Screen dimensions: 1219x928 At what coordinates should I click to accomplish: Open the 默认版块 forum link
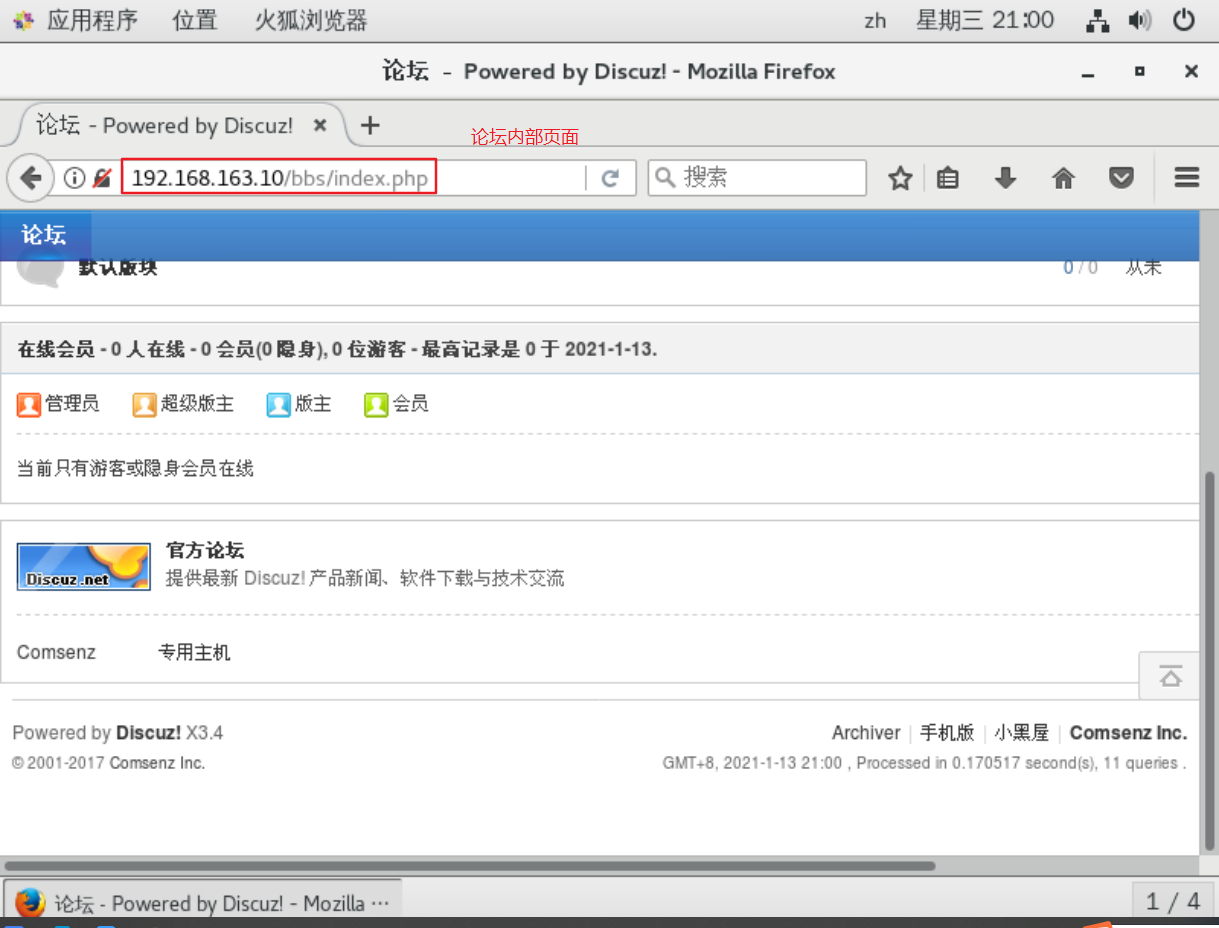point(118,268)
